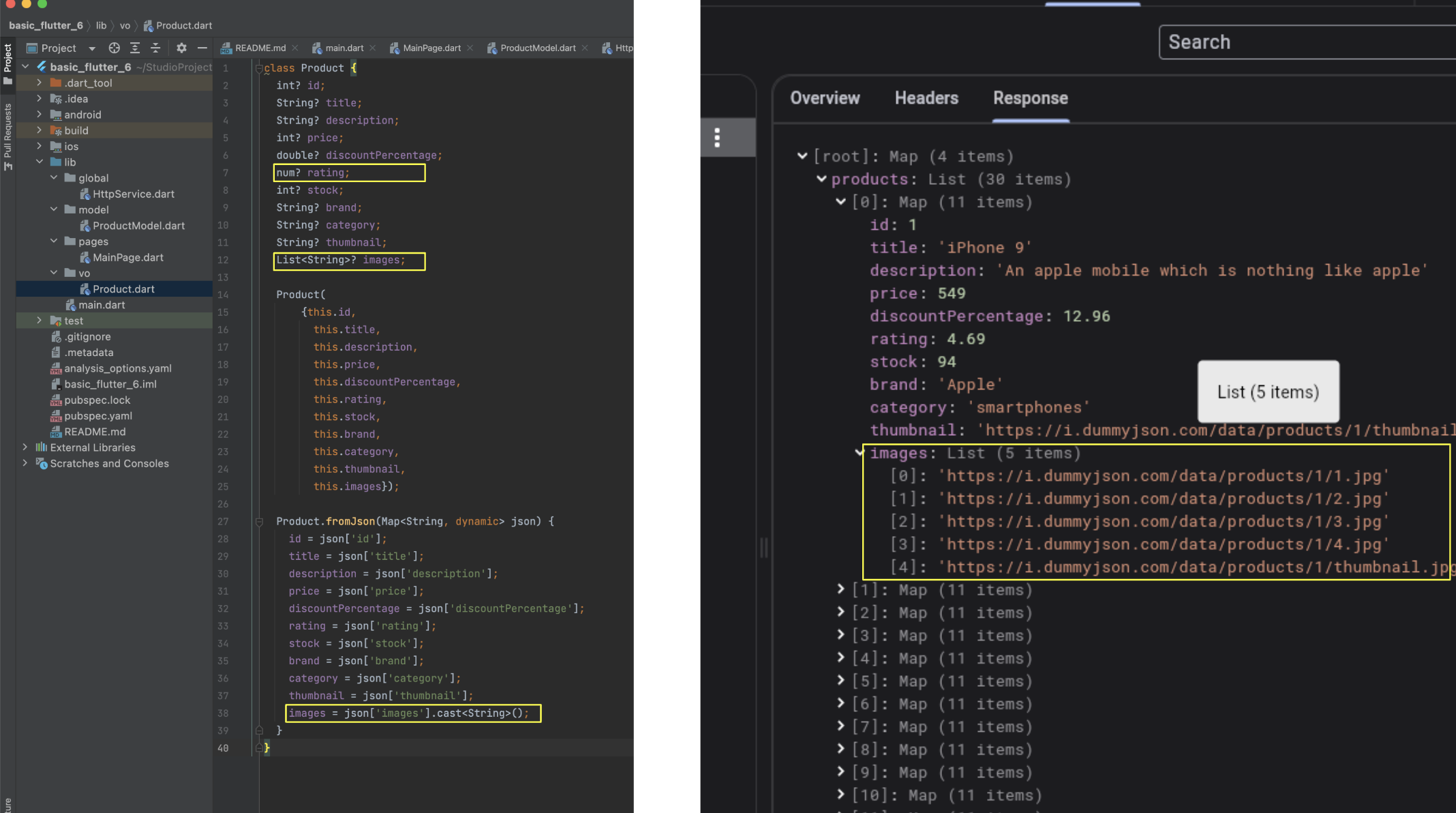Open the project panel settings gear
The width and height of the screenshot is (1456, 813).
(181, 48)
